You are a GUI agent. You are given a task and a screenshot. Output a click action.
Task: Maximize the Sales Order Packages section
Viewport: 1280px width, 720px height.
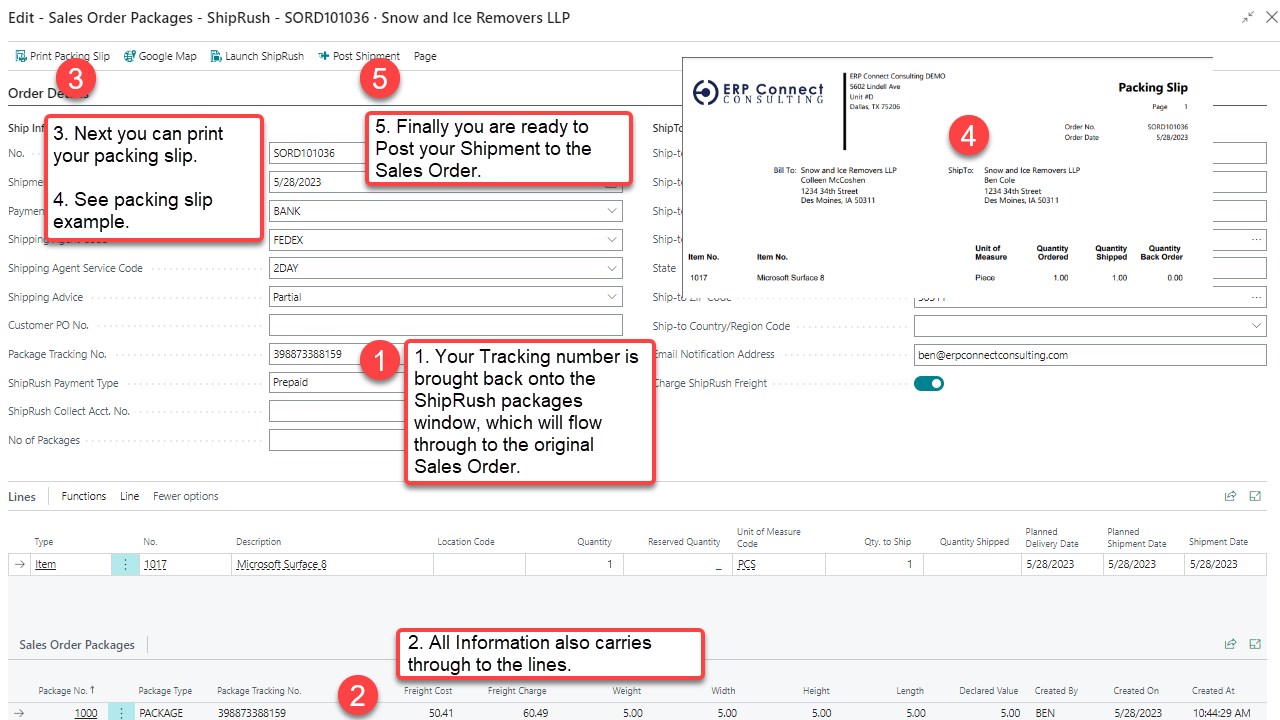pyautogui.click(x=1255, y=644)
